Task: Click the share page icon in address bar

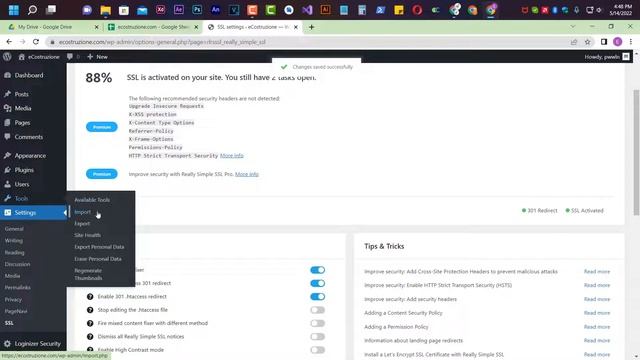Action: tap(574, 42)
